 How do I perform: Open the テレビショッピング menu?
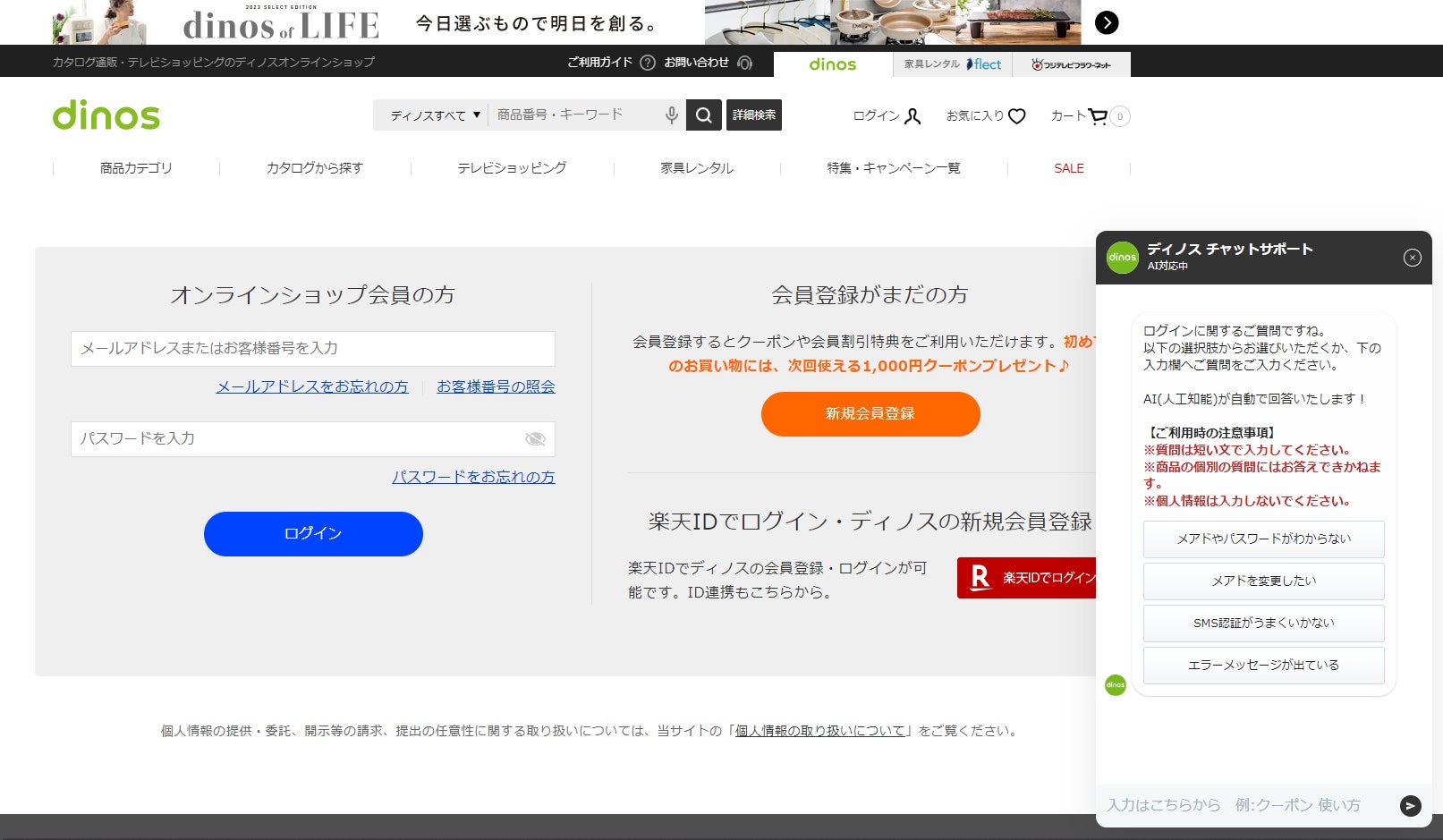(512, 168)
